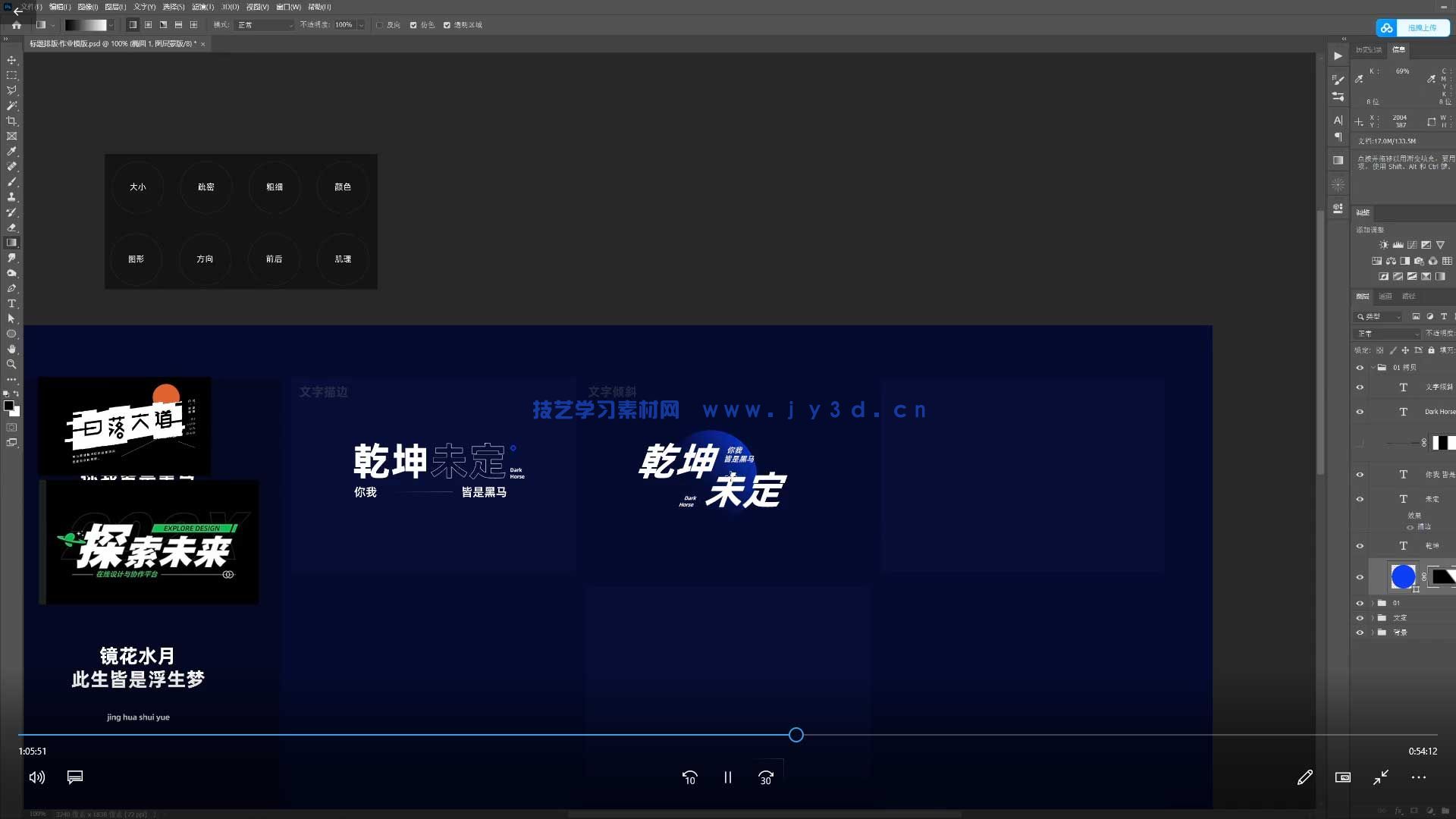This screenshot has height=819, width=1456.
Task: Hide the Dark Horse text layer
Action: (x=1360, y=412)
